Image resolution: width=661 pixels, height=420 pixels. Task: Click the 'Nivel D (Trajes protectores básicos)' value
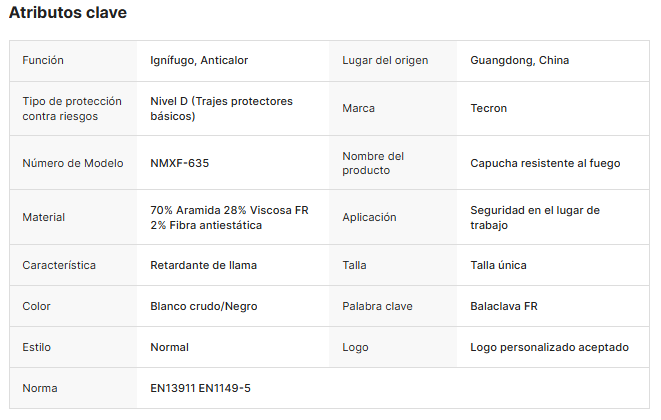[221, 108]
